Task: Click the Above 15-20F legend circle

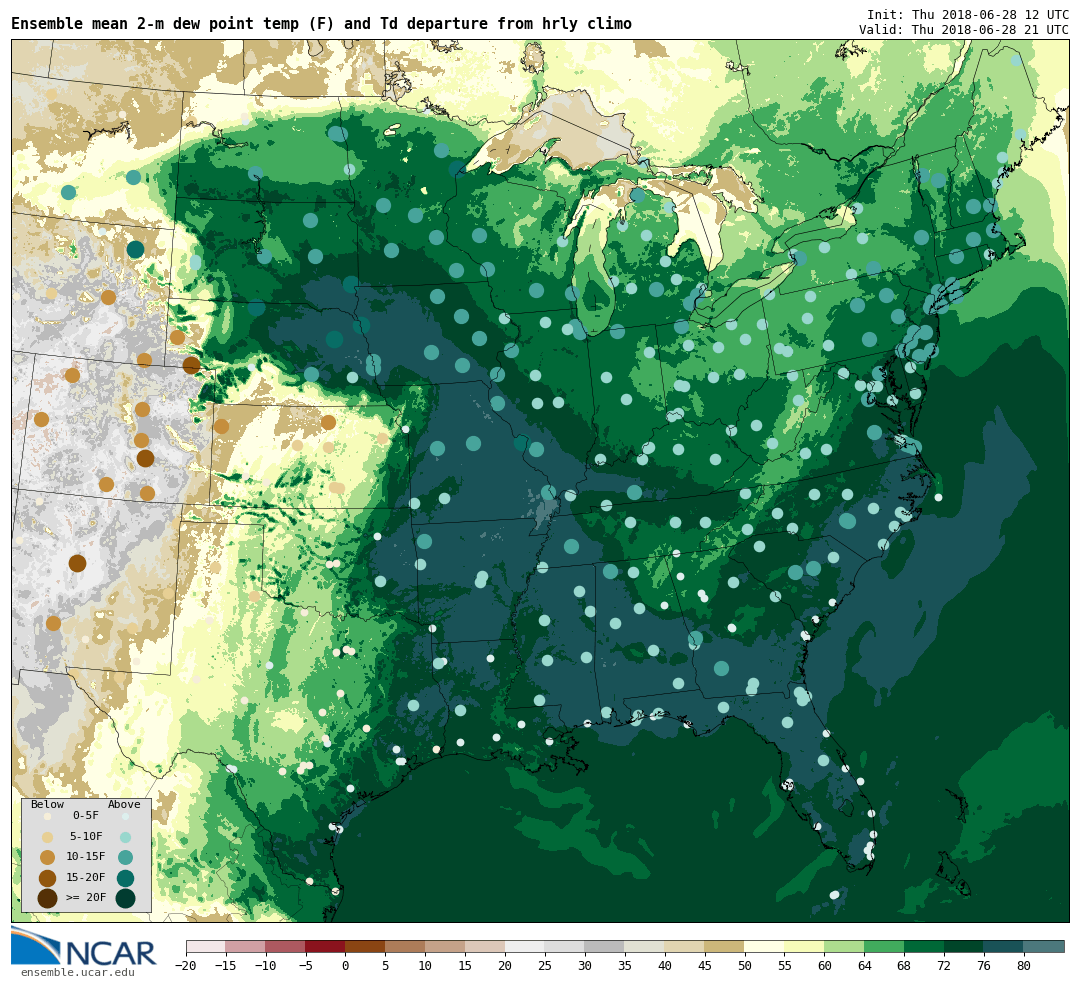Action: (x=125, y=878)
